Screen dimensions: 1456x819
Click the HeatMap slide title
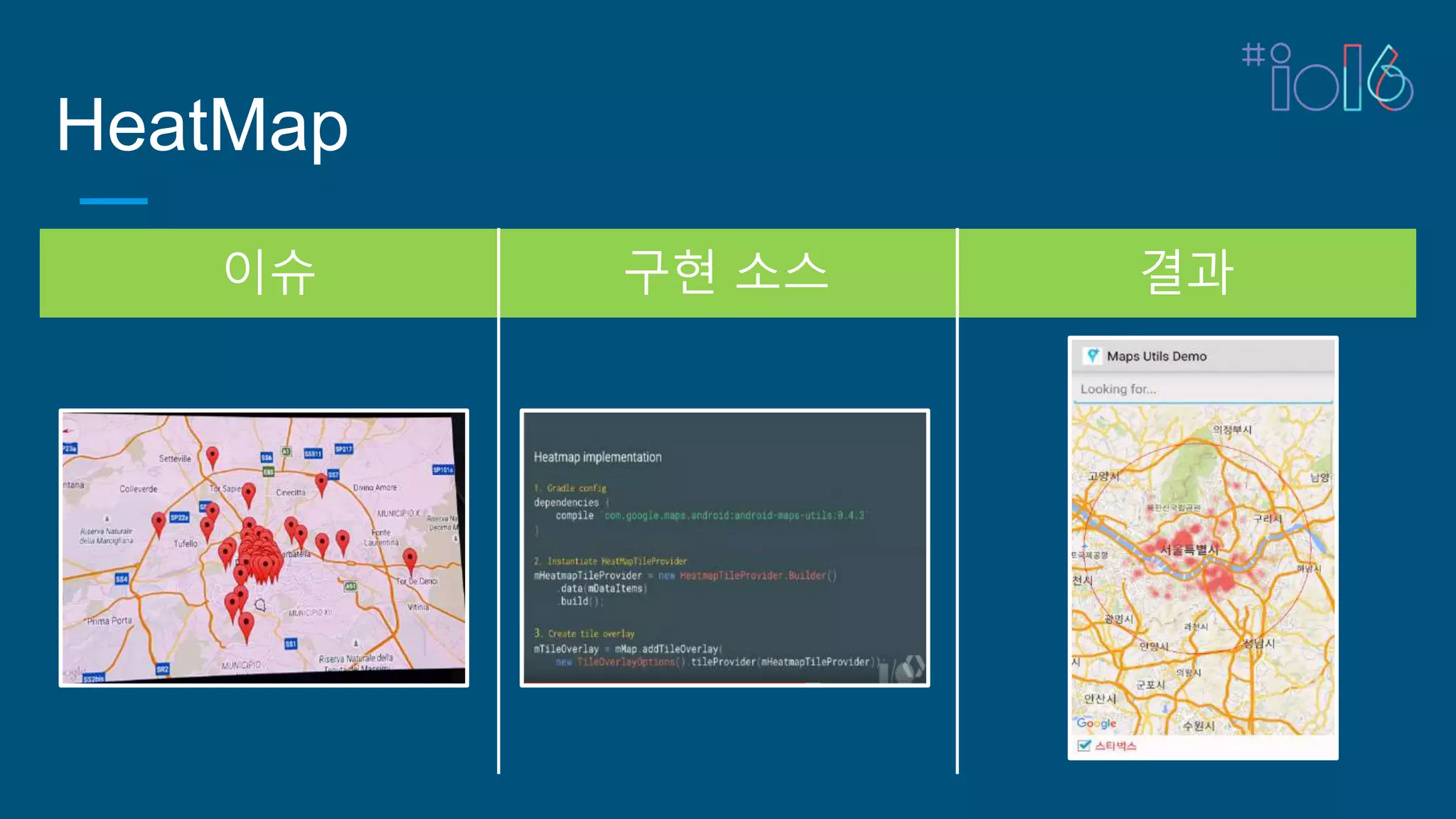(x=202, y=126)
